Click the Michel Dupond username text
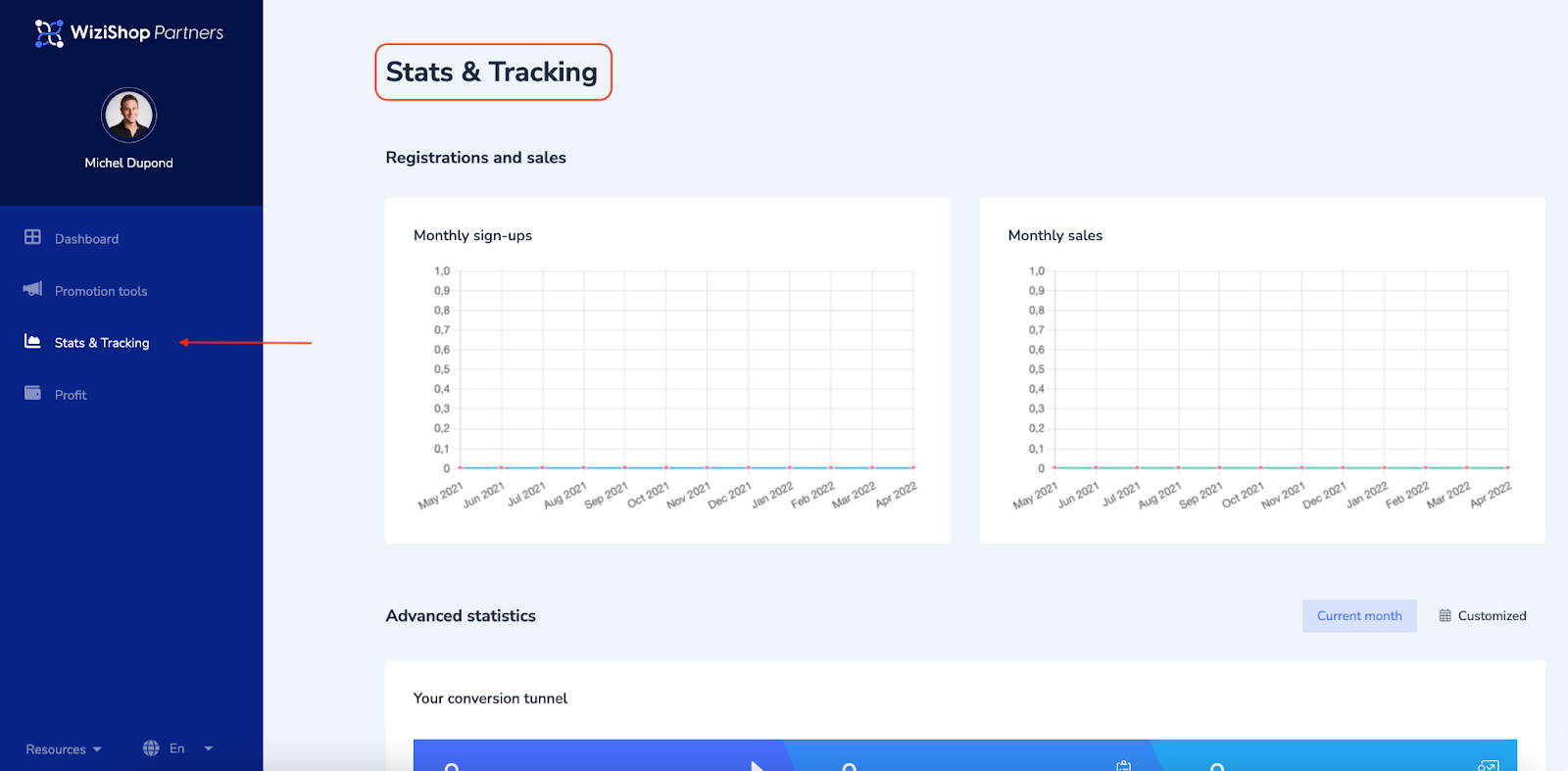The image size is (1568, 771). click(x=128, y=163)
